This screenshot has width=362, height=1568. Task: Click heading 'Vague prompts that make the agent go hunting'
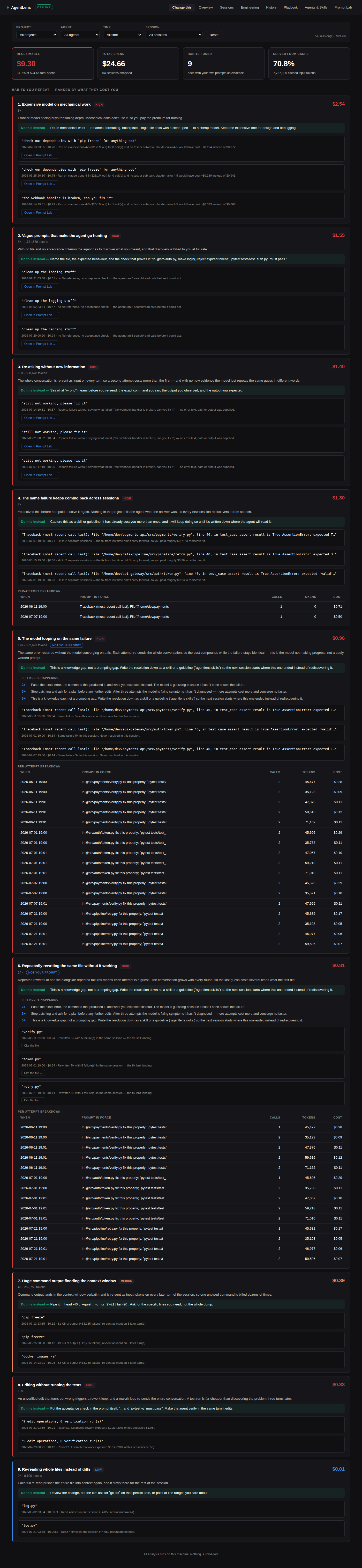(62, 236)
